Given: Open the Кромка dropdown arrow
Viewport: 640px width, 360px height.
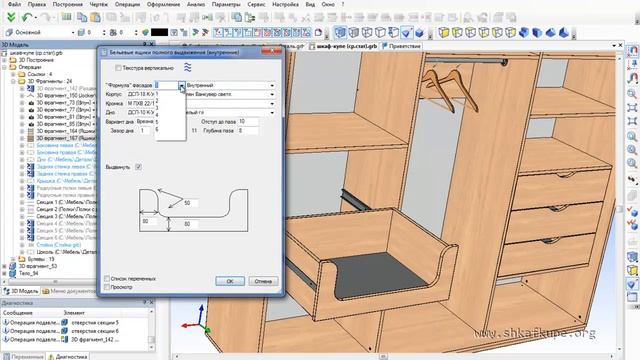Looking at the screenshot, I should coord(272,103).
